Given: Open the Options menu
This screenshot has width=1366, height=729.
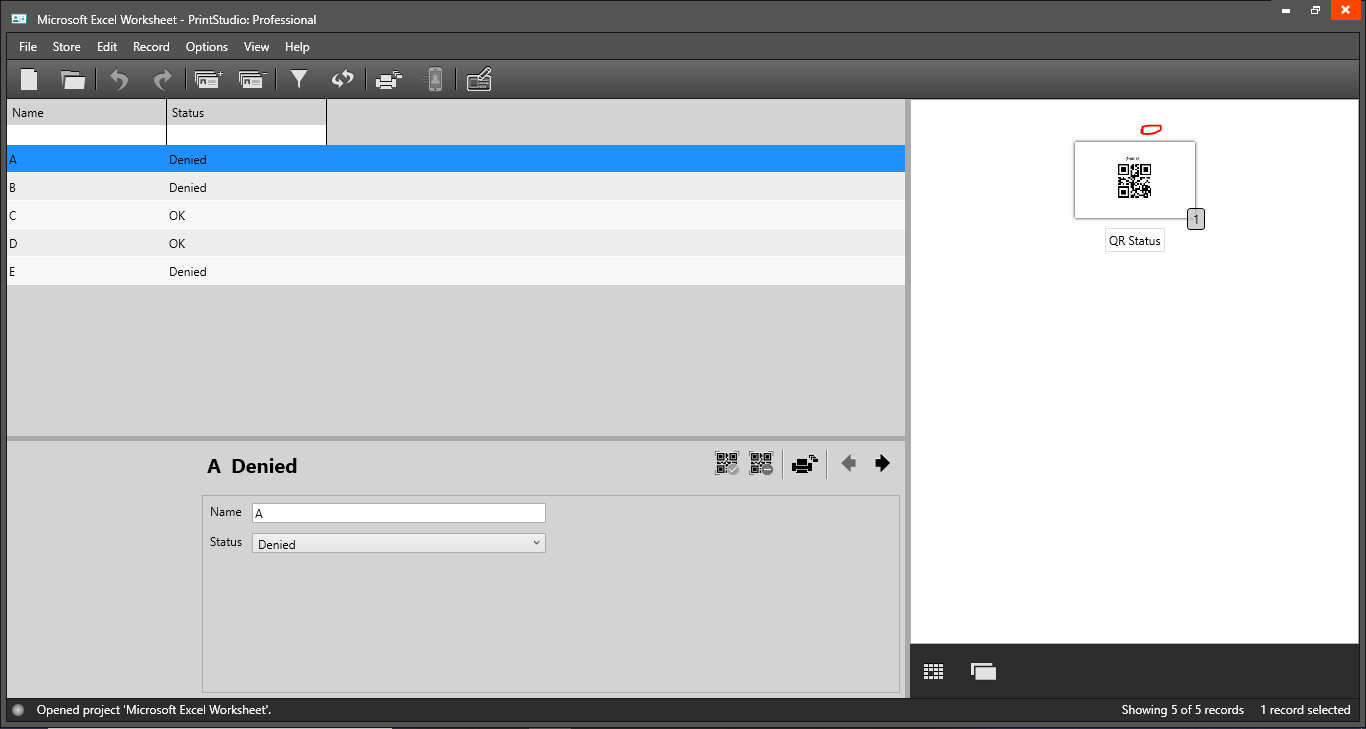Looking at the screenshot, I should click(x=206, y=46).
